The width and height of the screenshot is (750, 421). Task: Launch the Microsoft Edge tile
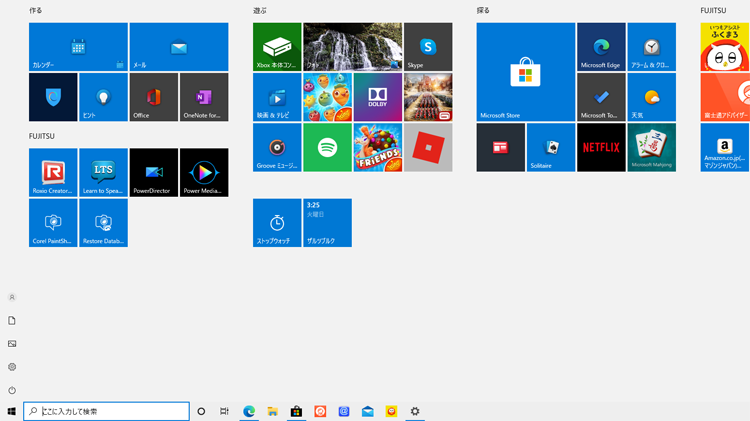tap(601, 47)
